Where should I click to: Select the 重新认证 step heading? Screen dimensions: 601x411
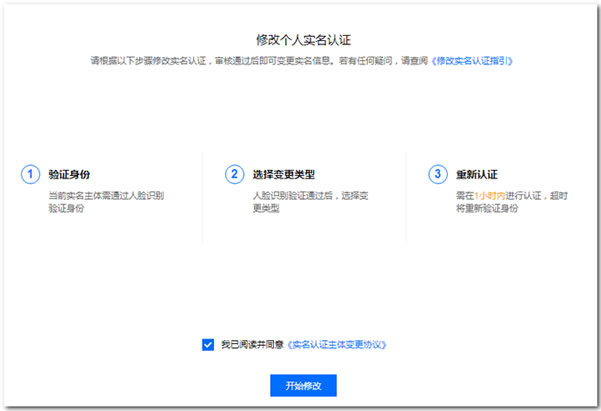pos(477,174)
